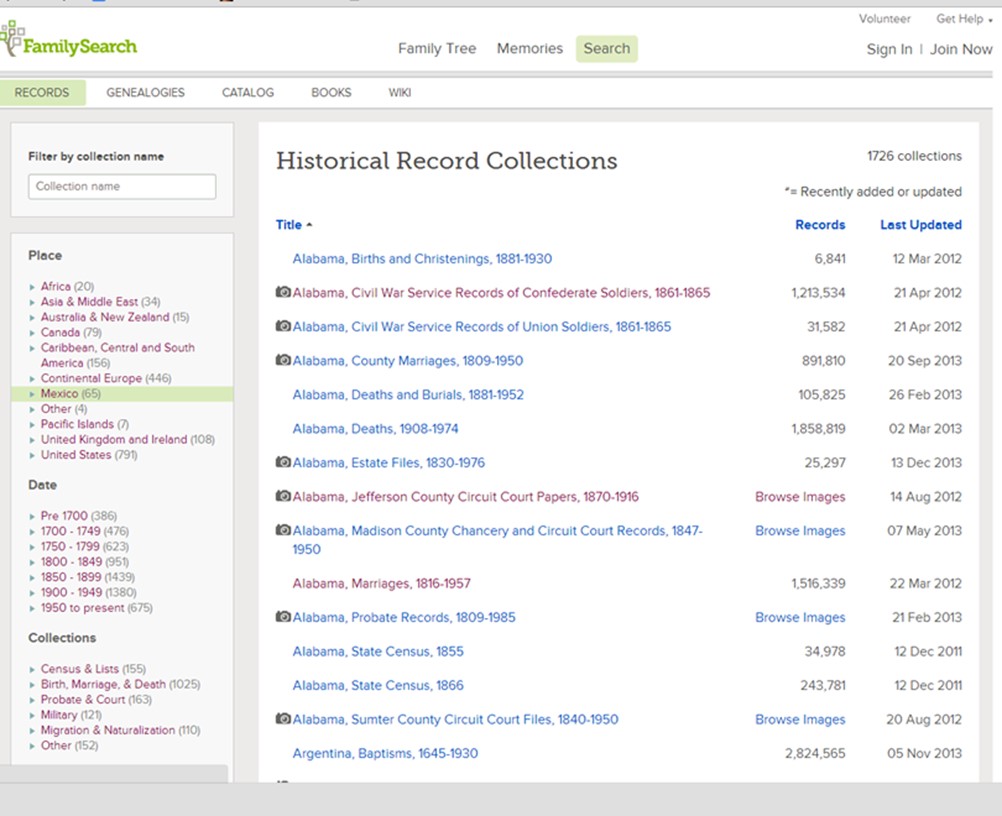The height and width of the screenshot is (816, 1002).
Task: Open Alabama Union Soldiers service records collection
Action: tap(482, 327)
